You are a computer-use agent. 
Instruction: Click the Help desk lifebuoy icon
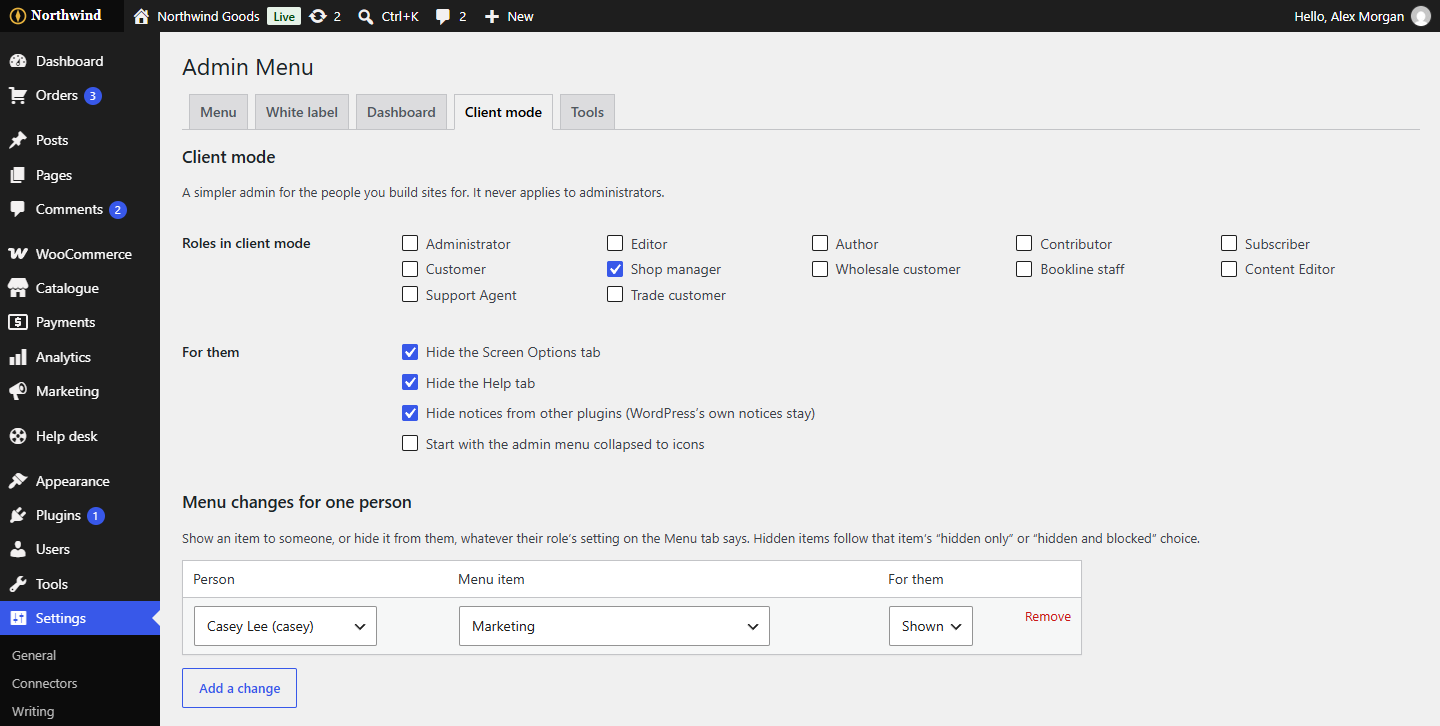click(x=17, y=436)
